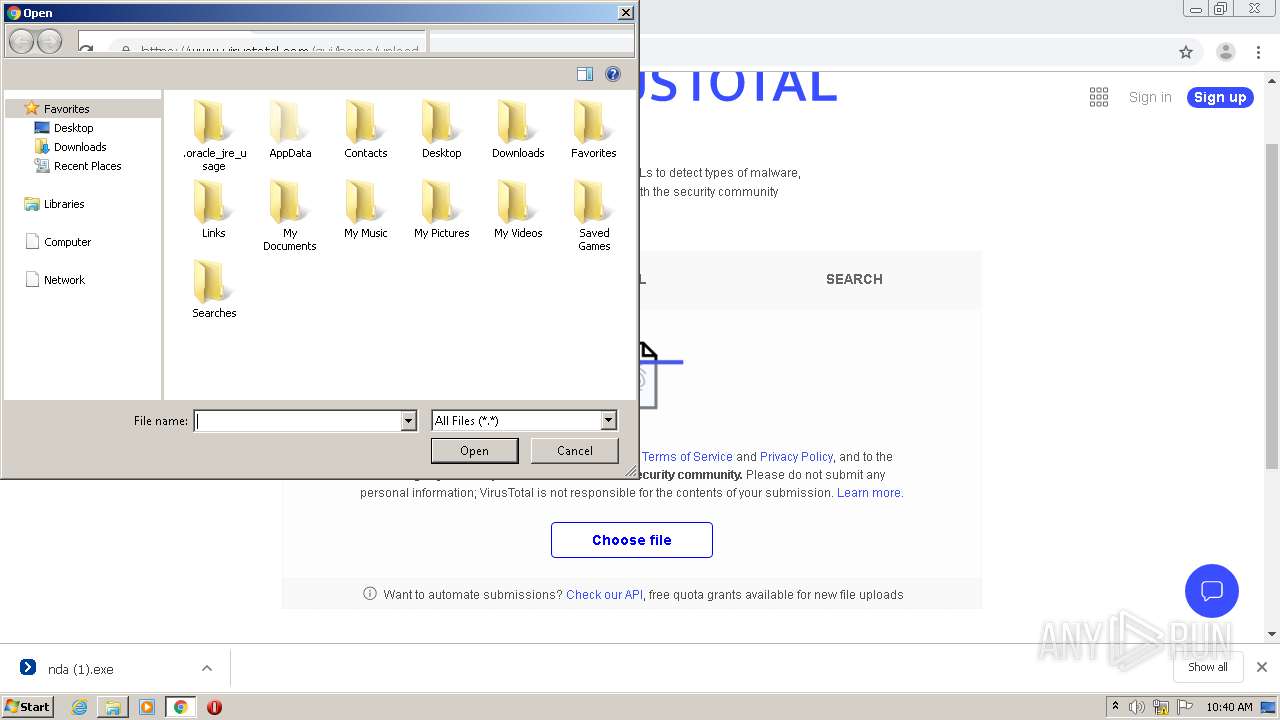Viewport: 1280px width, 720px height.
Task: Click the Open button
Action: [474, 451]
